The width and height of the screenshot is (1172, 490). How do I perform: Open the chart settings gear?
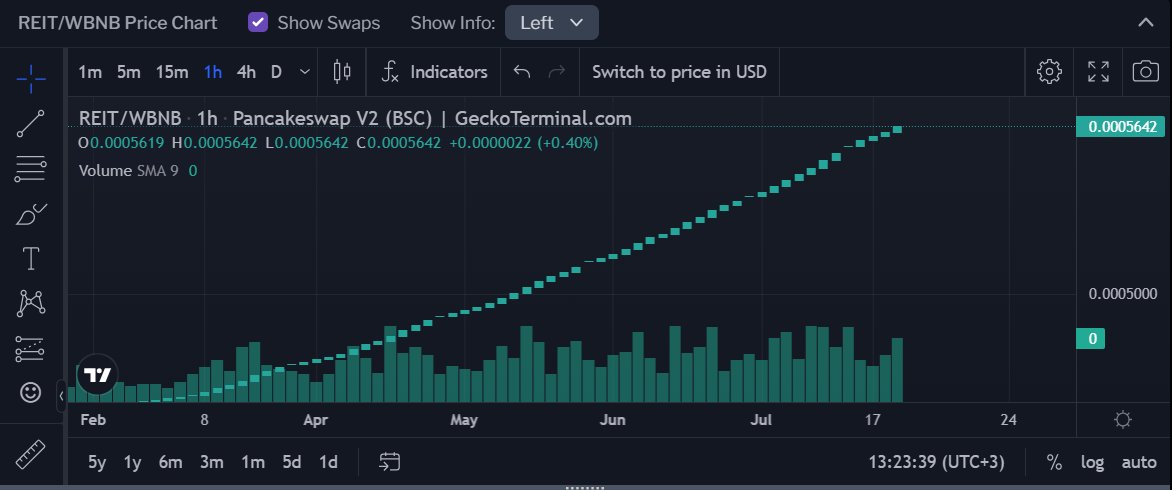tap(1049, 72)
